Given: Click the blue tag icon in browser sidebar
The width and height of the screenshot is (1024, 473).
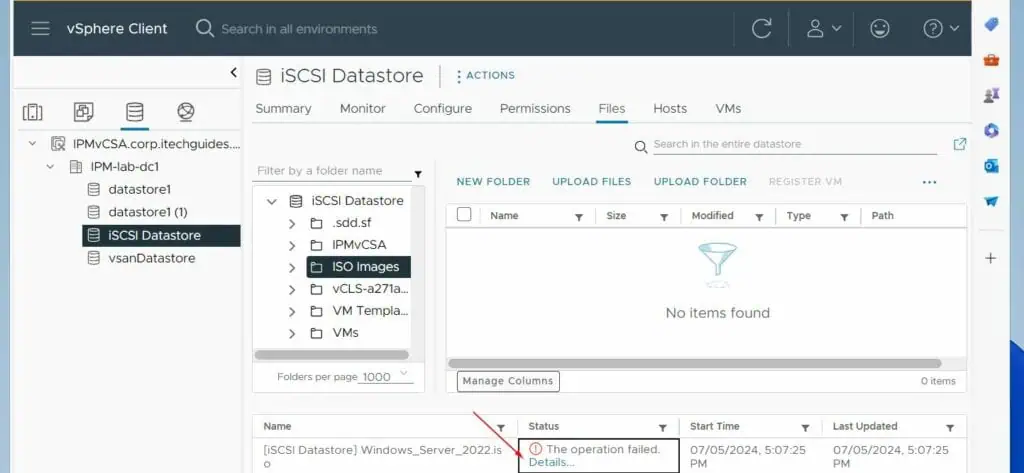Looking at the screenshot, I should click(991, 24).
